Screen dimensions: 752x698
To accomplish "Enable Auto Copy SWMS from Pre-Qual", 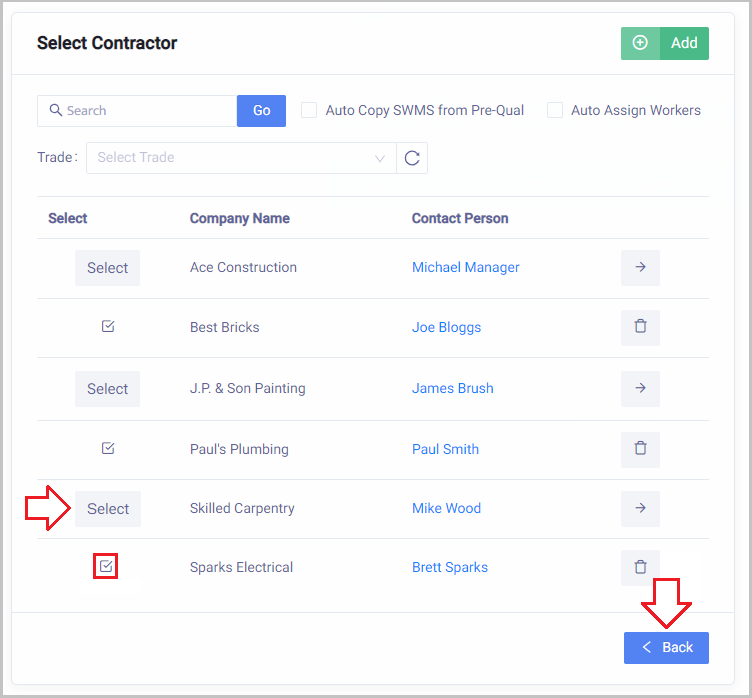I will click(x=309, y=110).
